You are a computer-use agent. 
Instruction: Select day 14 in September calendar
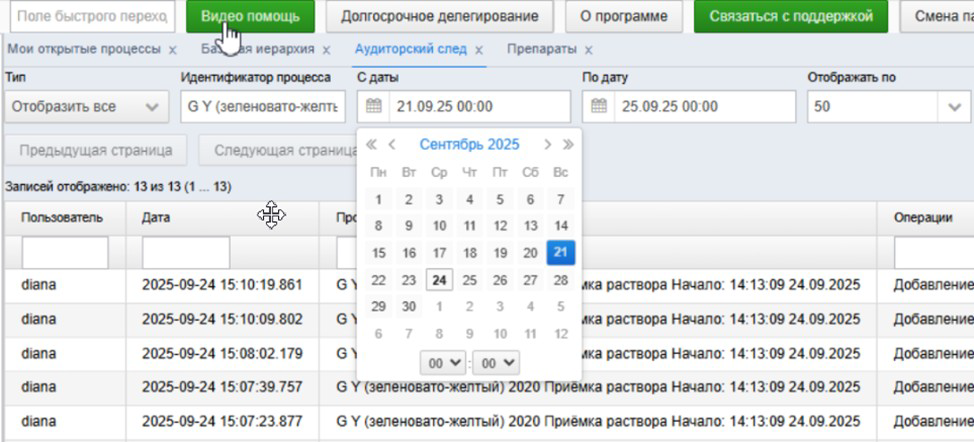561,226
